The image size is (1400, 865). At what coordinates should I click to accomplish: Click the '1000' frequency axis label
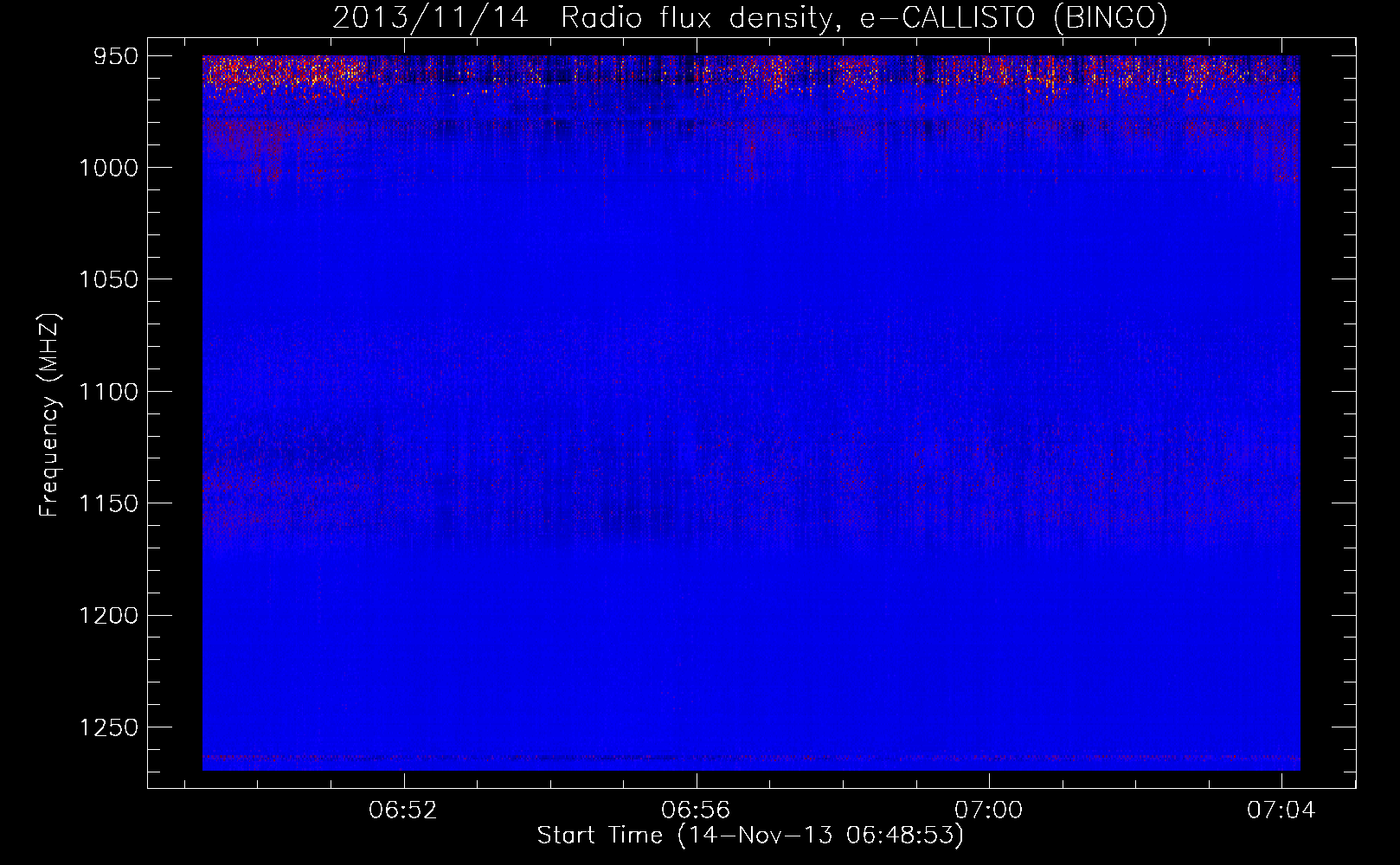point(108,168)
